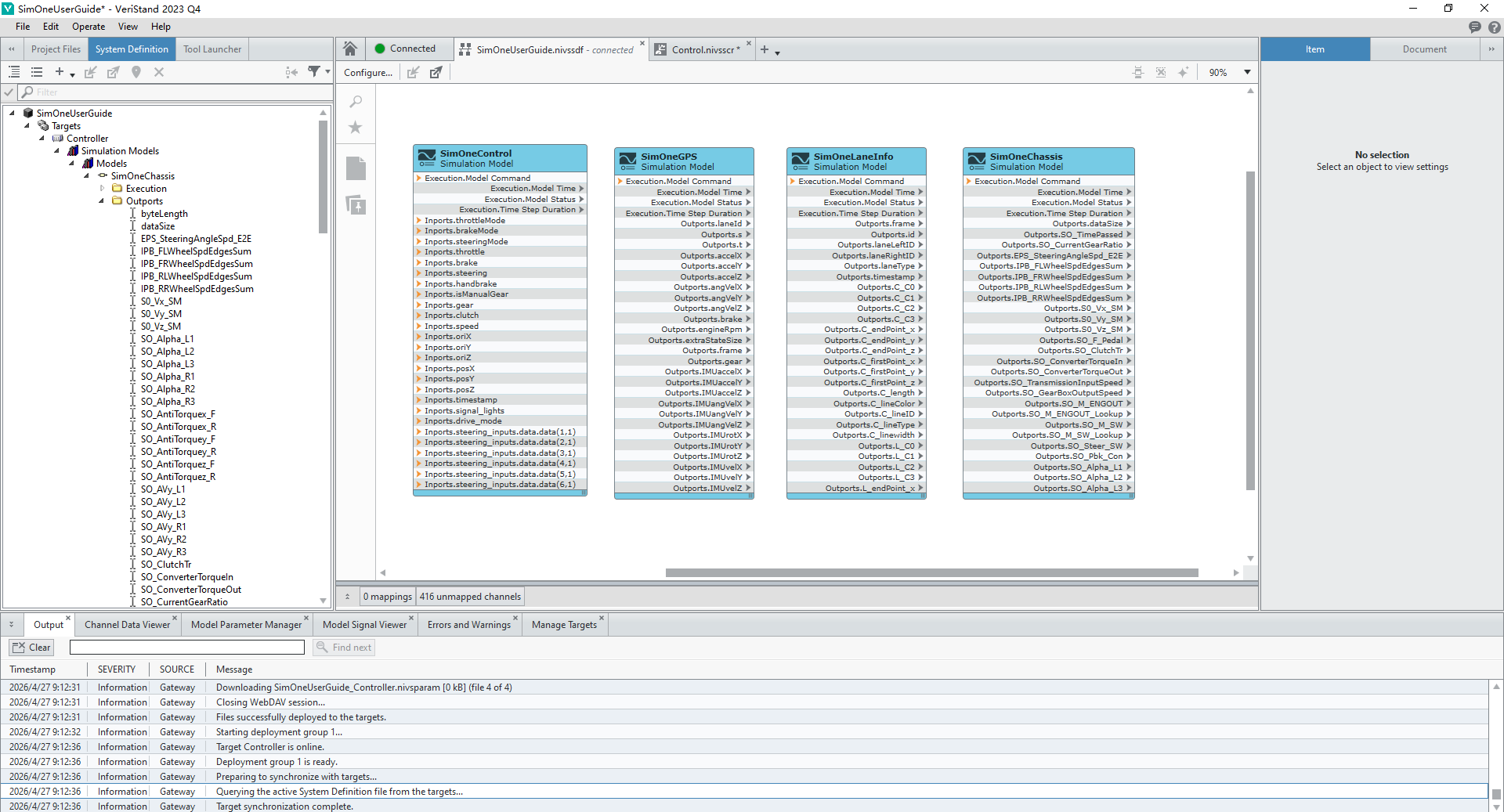Click the import icon beside the Configure button
Viewport: 1504px width, 812px height.
[414, 72]
